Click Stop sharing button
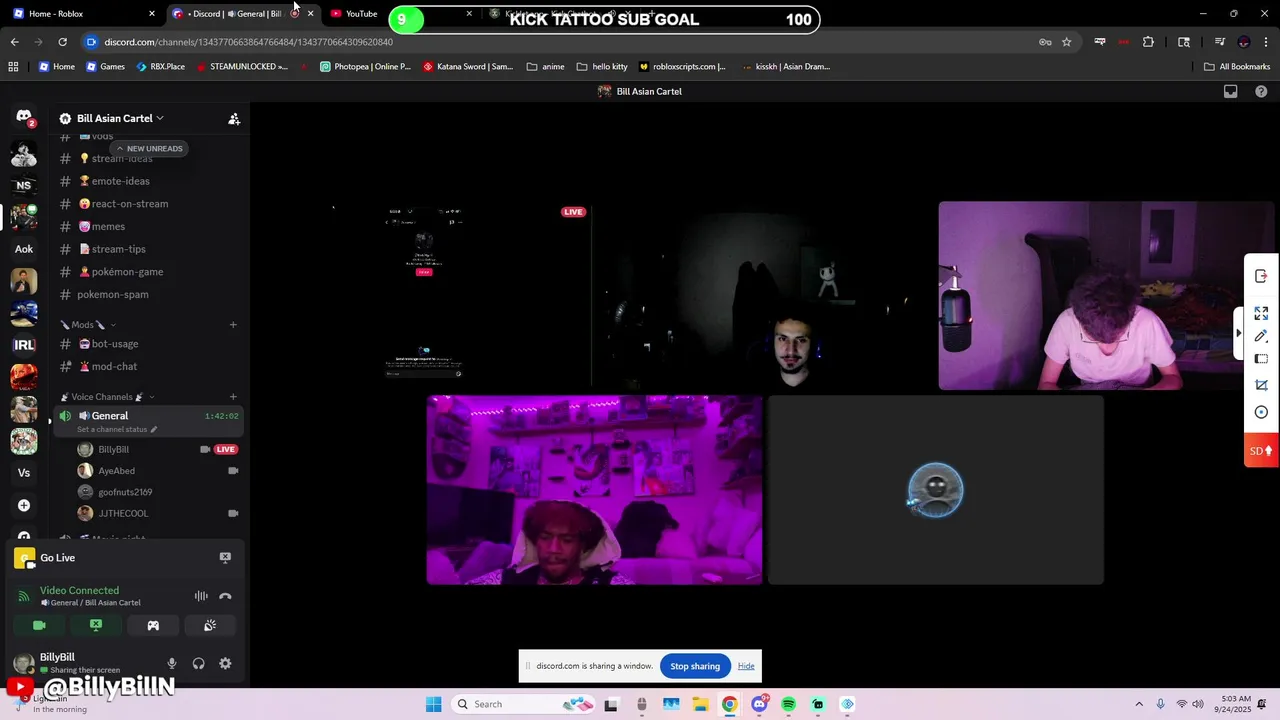 695,666
